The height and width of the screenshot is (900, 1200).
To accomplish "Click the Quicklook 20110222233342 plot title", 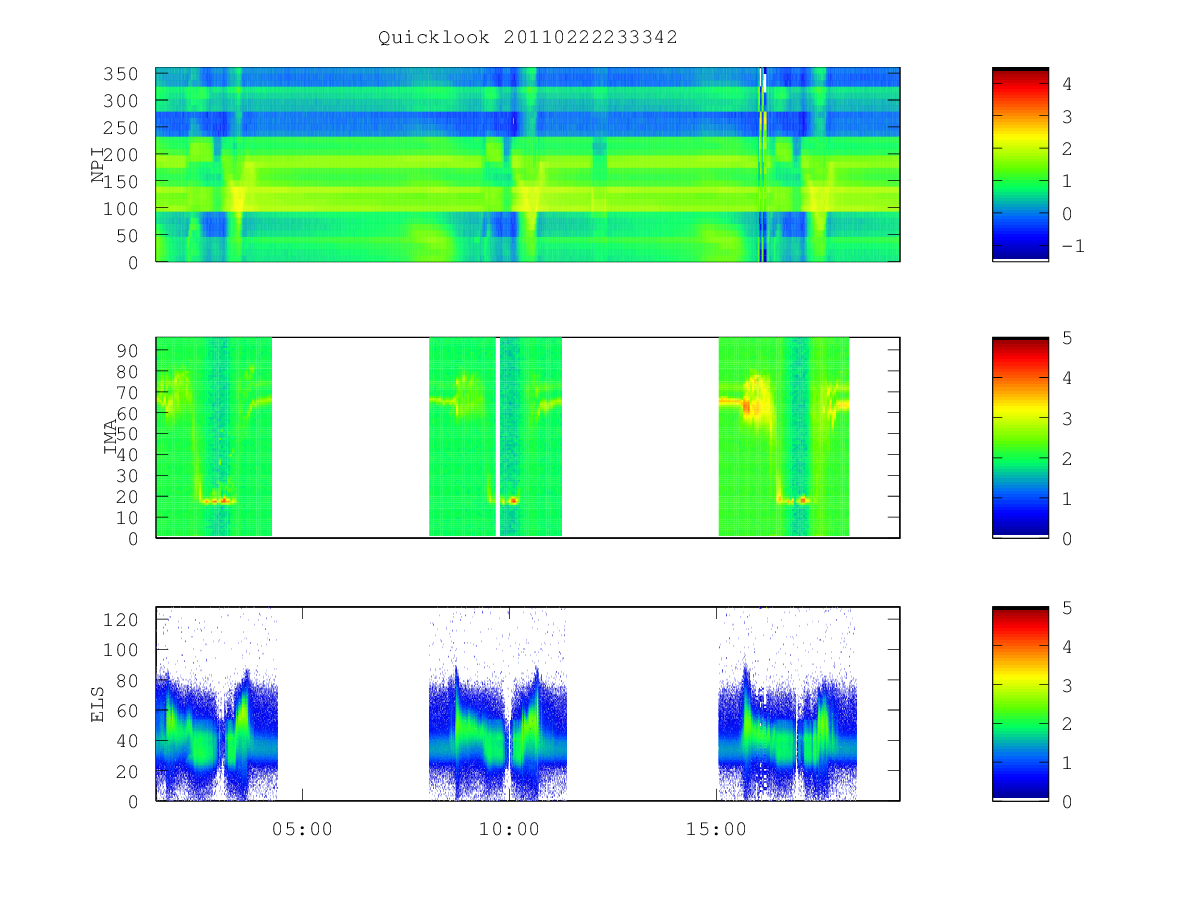I will click(527, 37).
